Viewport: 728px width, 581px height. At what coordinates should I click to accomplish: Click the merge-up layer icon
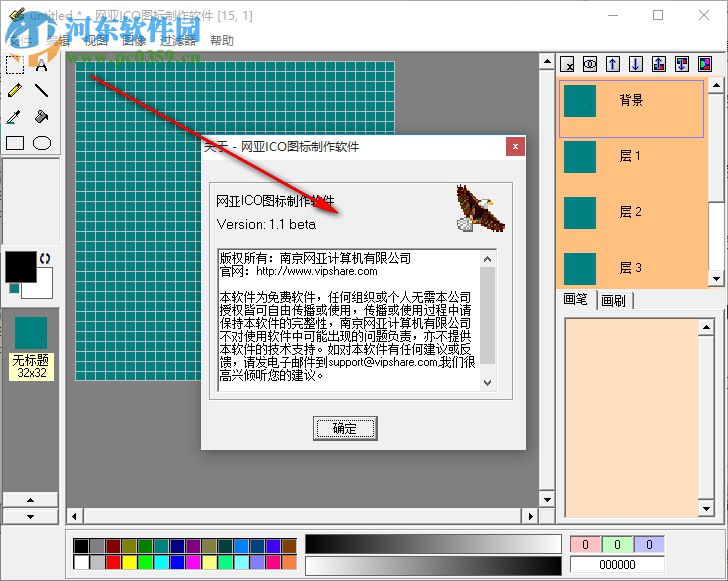click(x=659, y=64)
